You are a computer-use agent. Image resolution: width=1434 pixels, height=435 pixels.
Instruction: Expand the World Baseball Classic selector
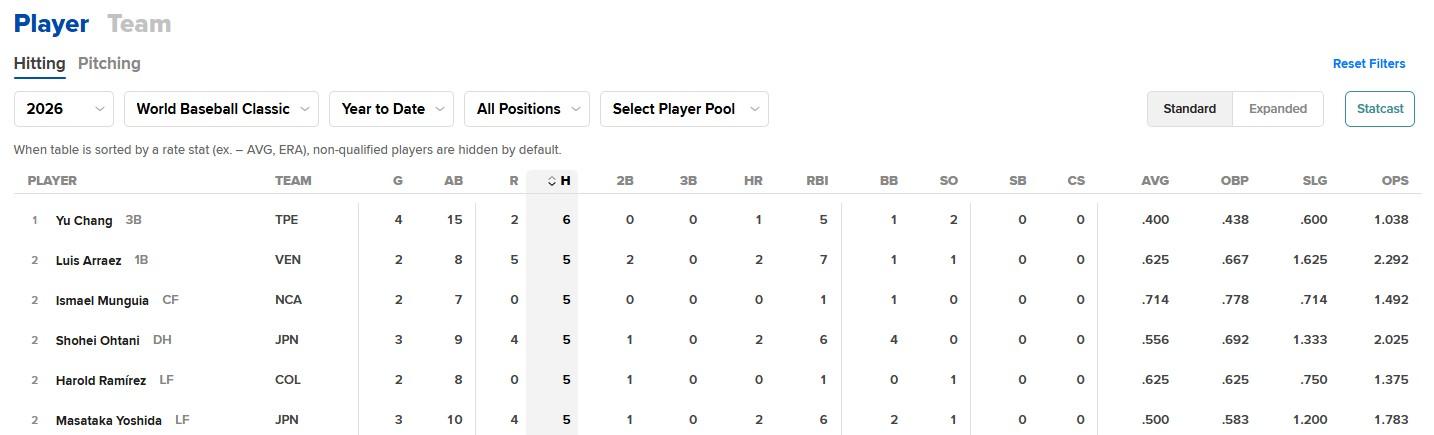tap(222, 109)
